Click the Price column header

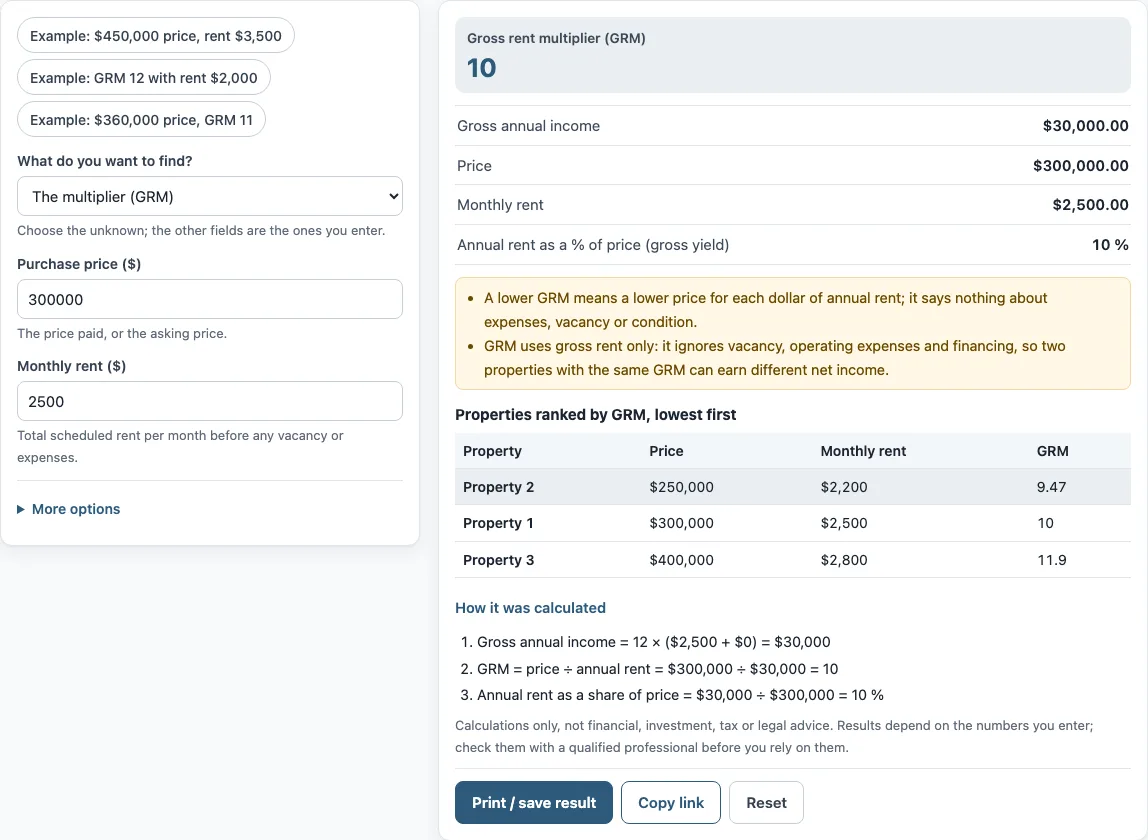click(x=666, y=451)
